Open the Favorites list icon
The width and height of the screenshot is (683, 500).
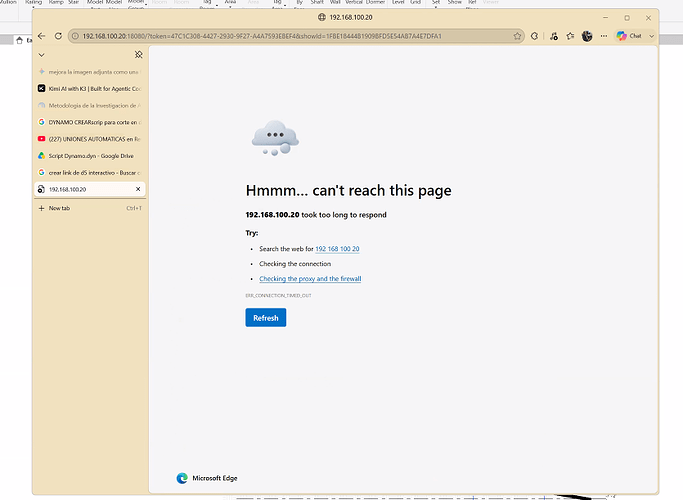click(570, 36)
